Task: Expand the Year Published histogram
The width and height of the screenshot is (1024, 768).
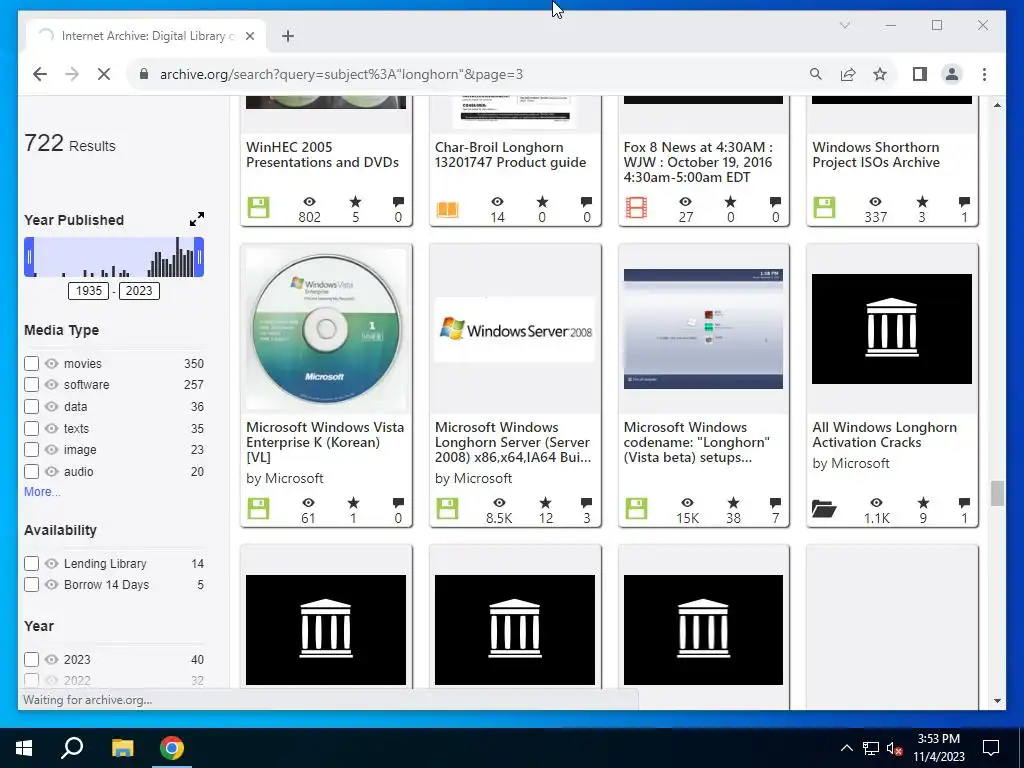Action: [x=197, y=219]
